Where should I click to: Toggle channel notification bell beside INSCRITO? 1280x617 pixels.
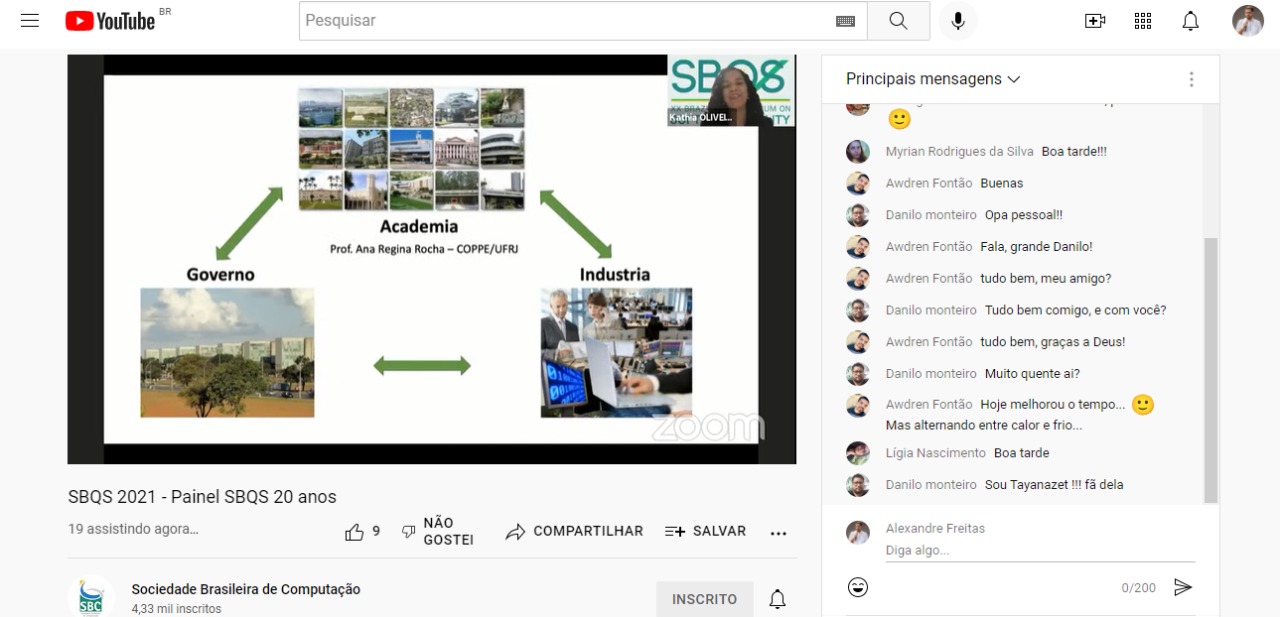click(x=777, y=599)
